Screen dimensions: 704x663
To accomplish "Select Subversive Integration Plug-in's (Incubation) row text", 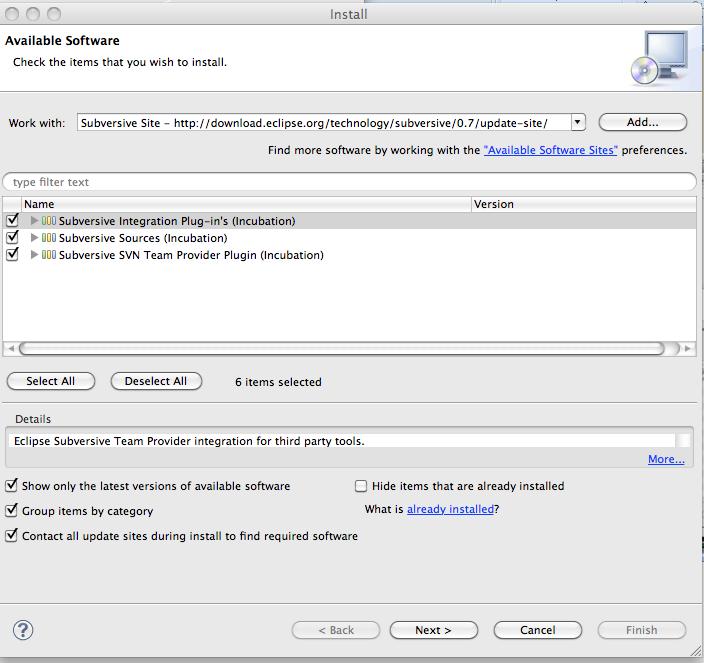I will (x=177, y=221).
